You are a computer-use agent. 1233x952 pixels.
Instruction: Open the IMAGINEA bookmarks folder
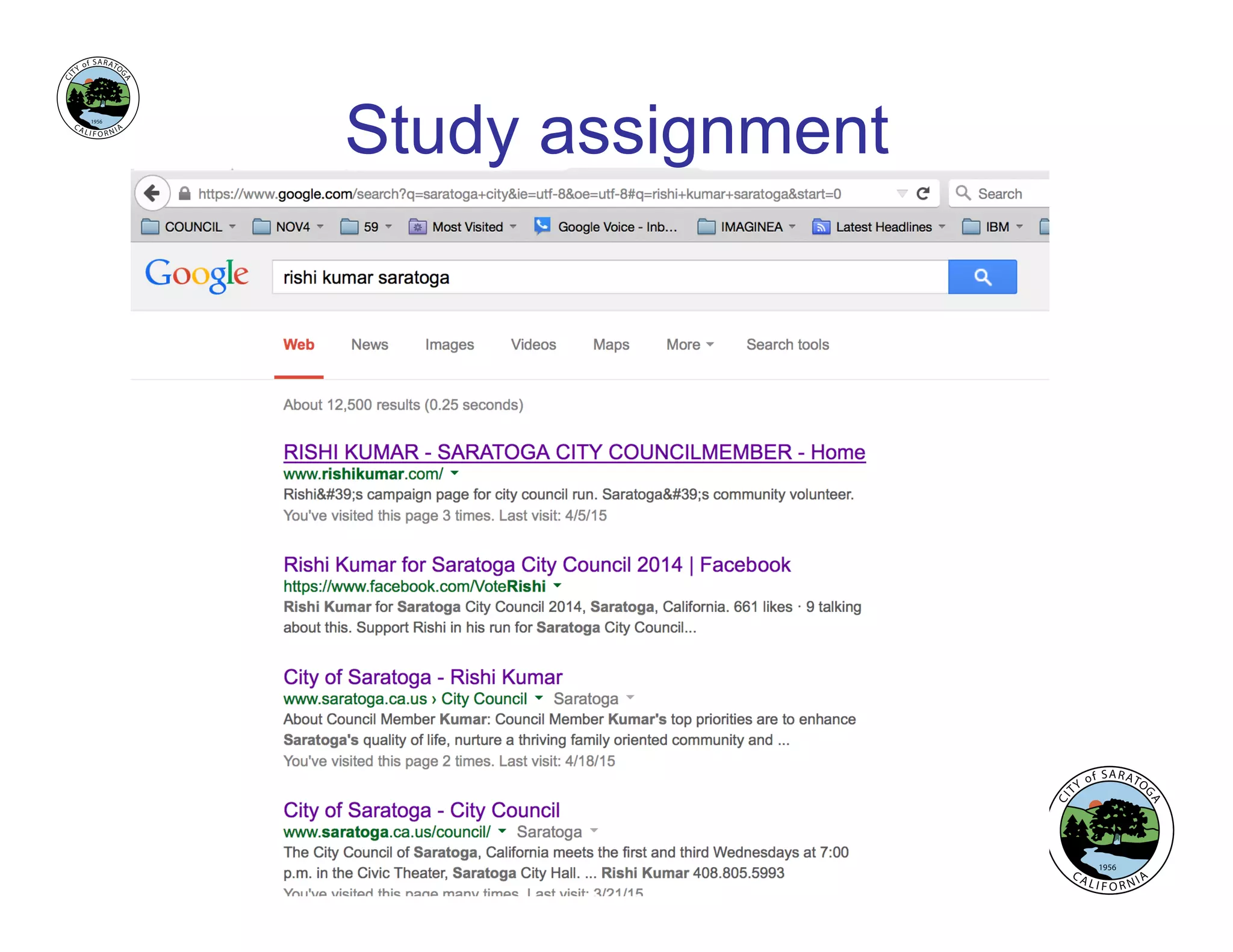click(740, 227)
